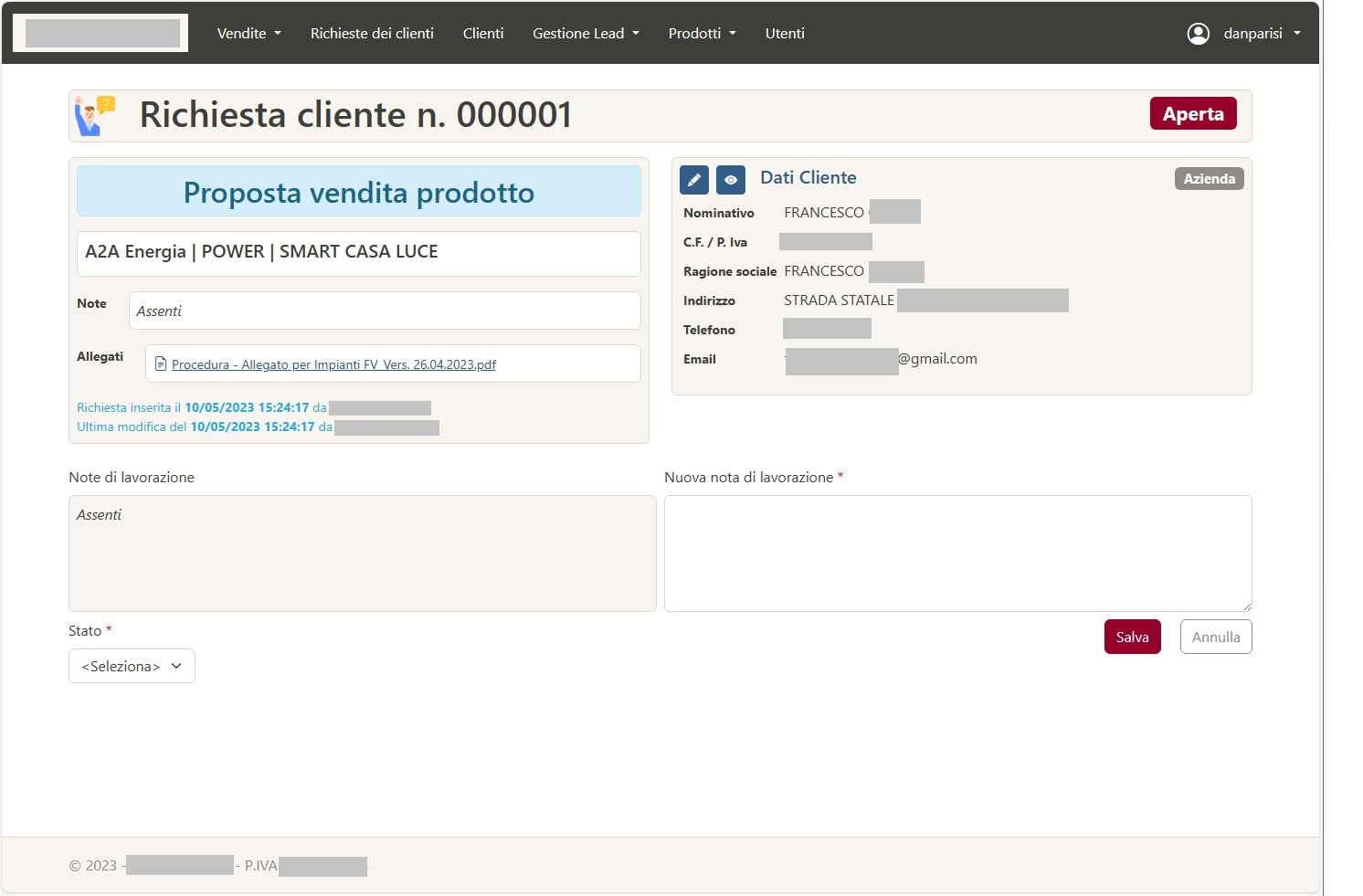Expand the Gestione Lead menu
The height and width of the screenshot is (896, 1363).
[x=586, y=34]
